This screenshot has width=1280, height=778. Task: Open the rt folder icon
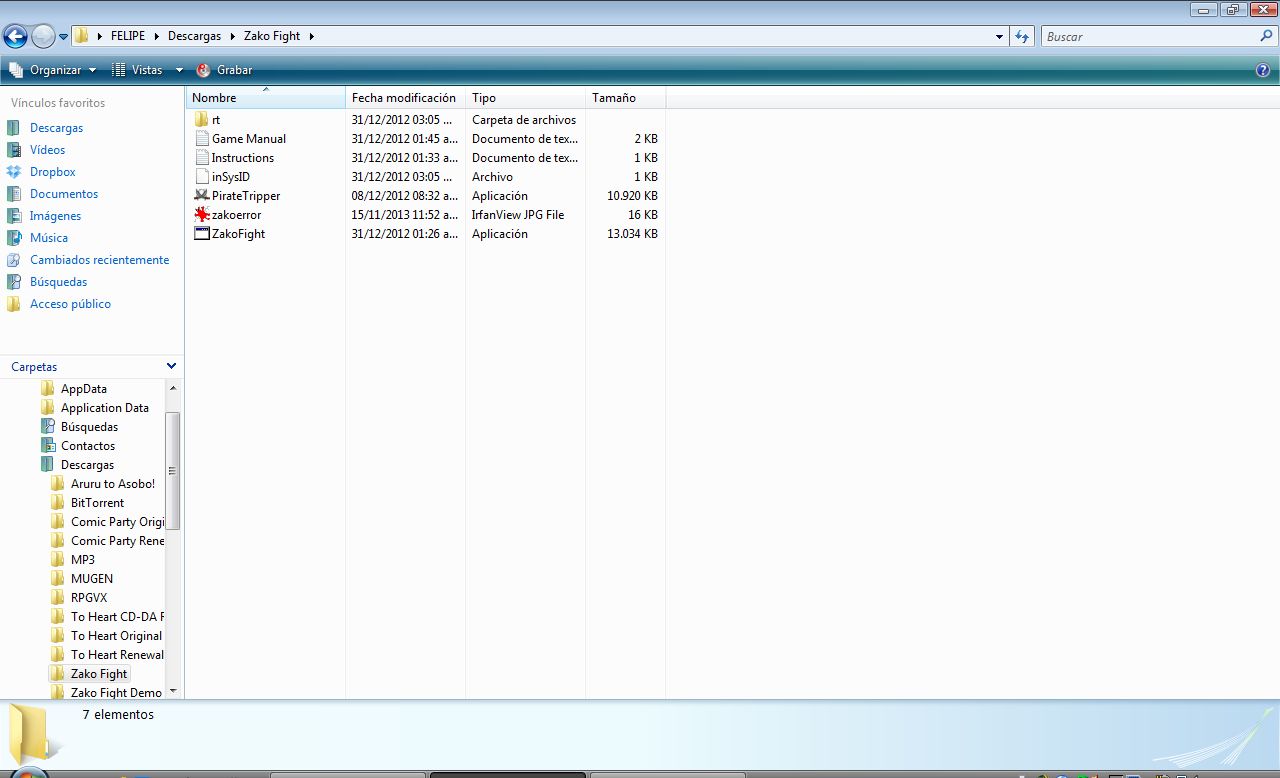(202, 120)
